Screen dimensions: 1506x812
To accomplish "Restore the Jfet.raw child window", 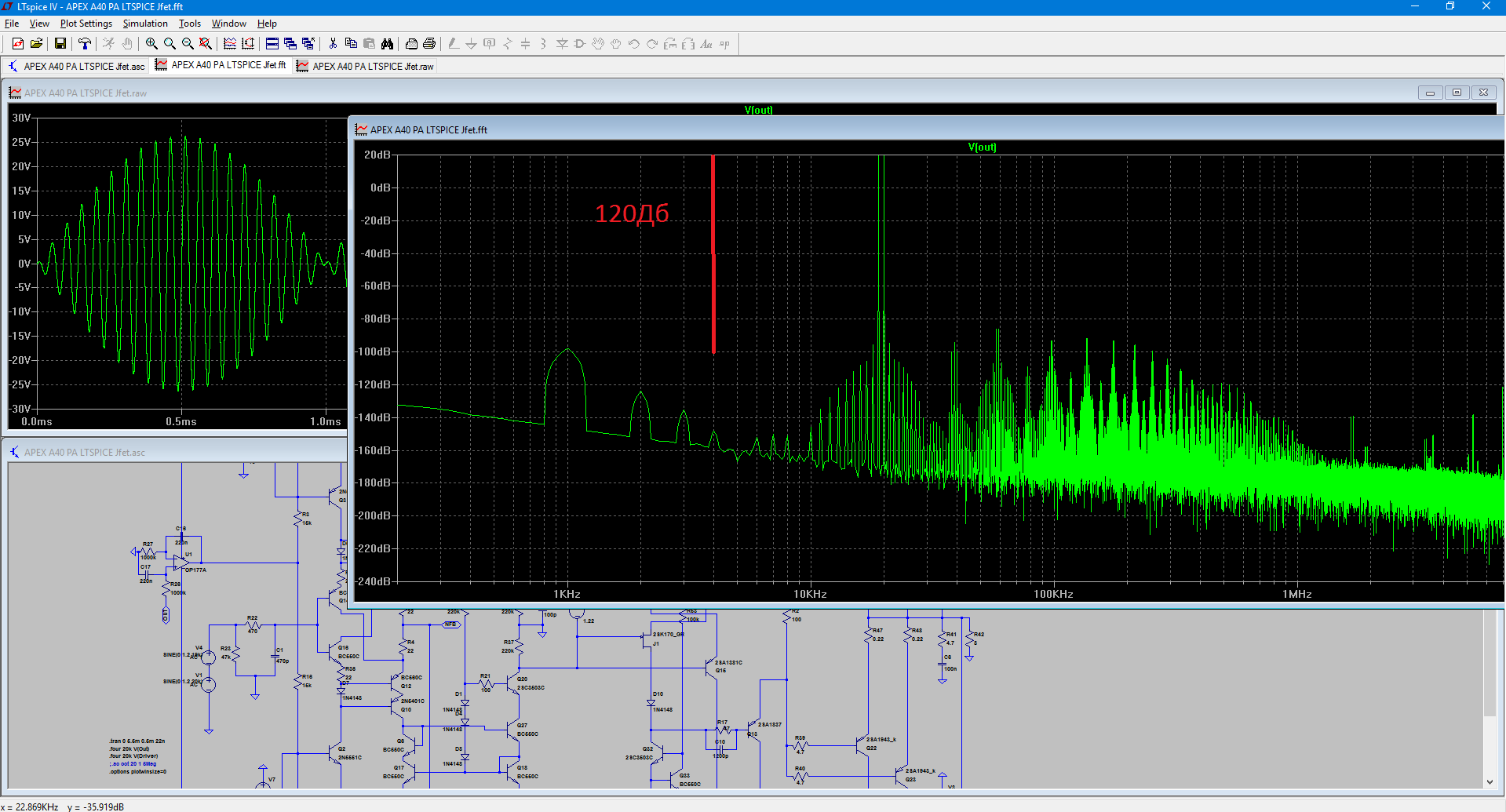I will pyautogui.click(x=1457, y=93).
